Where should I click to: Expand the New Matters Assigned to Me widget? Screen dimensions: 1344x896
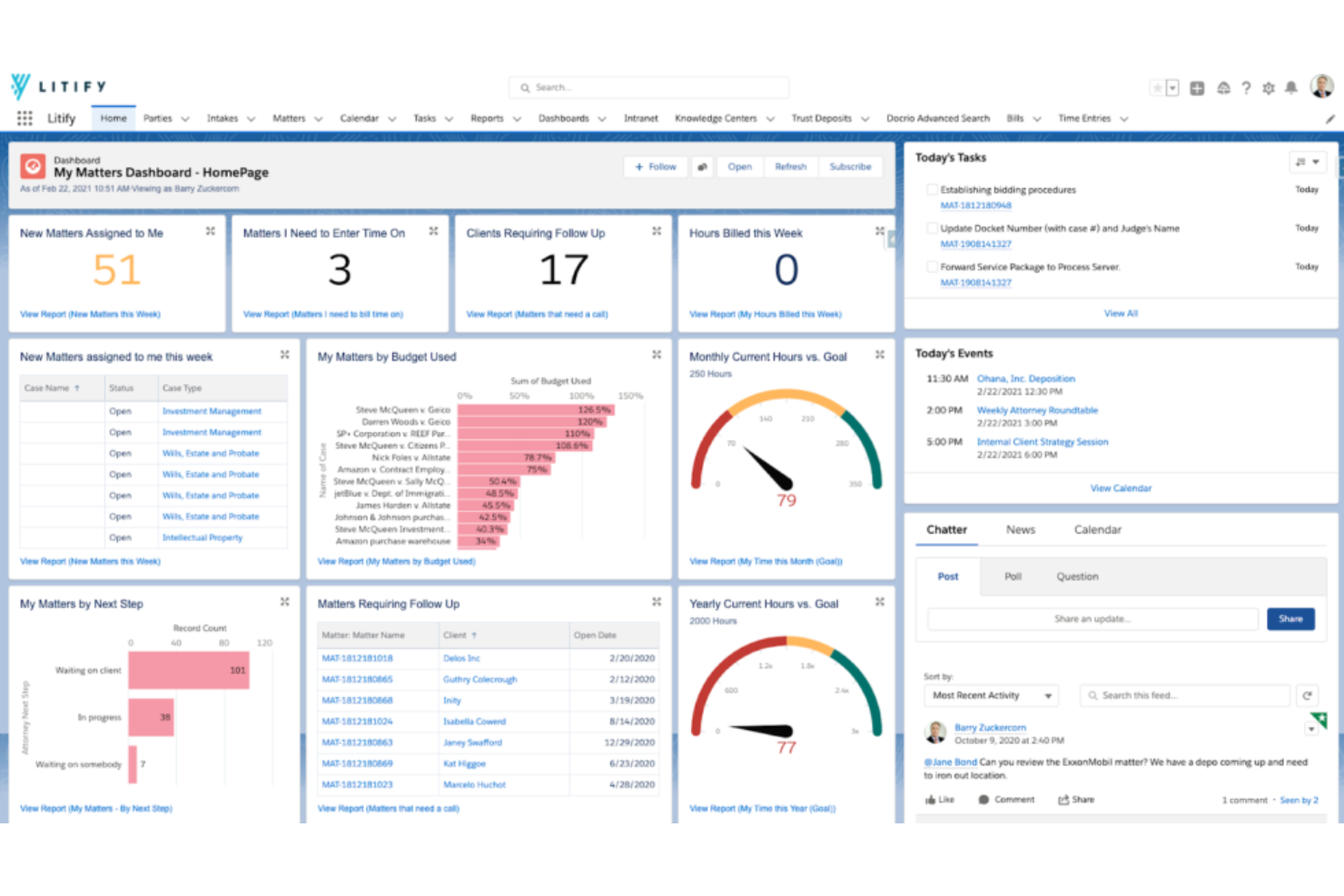tap(210, 231)
